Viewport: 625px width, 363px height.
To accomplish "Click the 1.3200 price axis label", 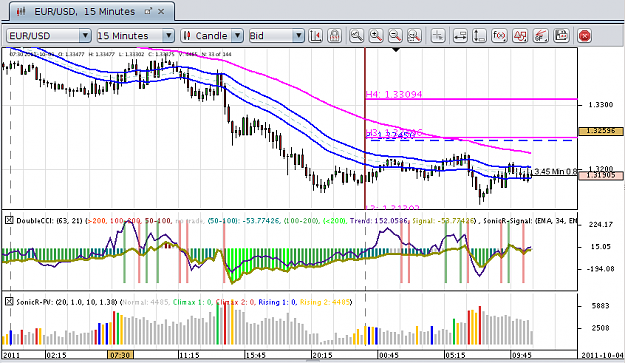I will (x=601, y=169).
